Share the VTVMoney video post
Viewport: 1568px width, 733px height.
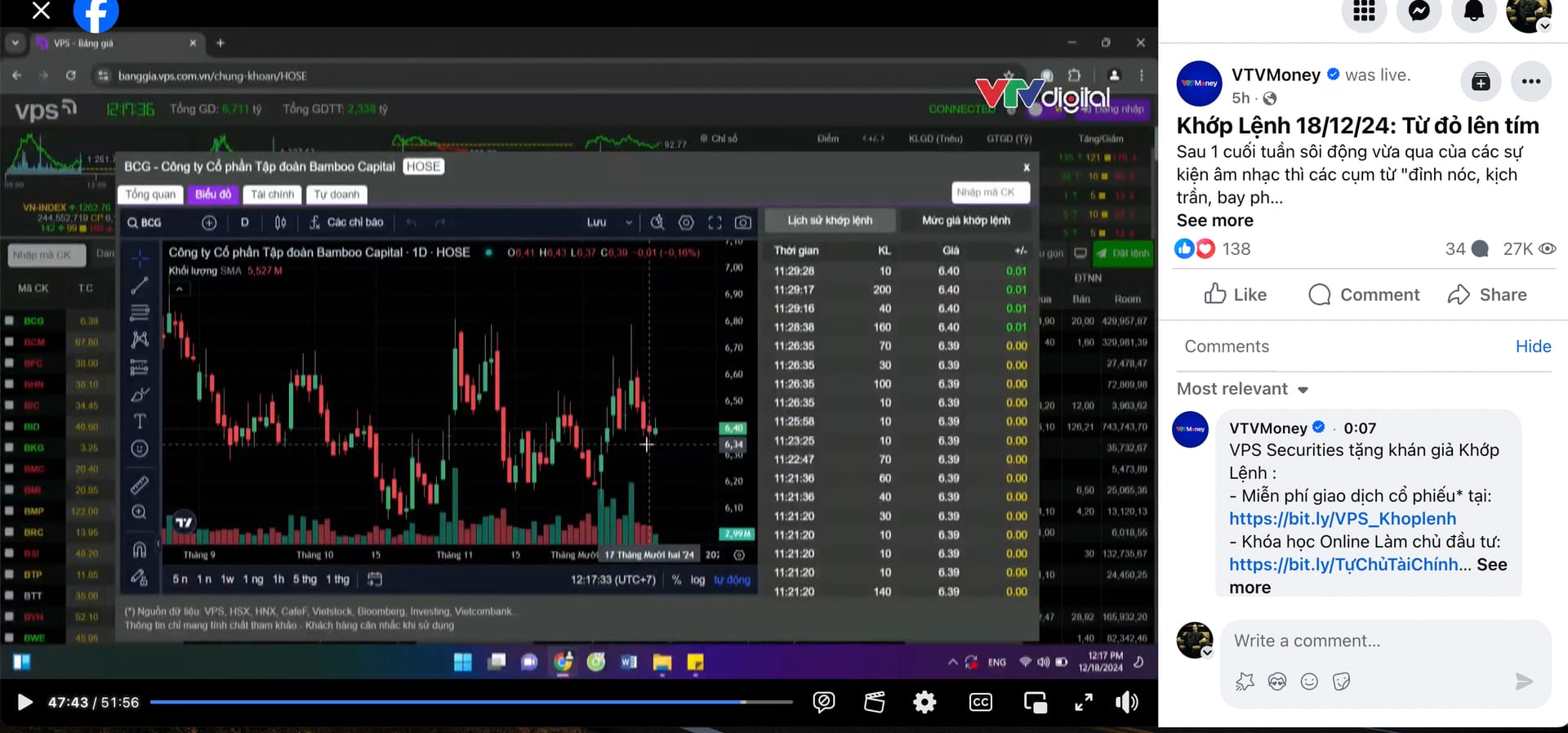[1486, 295]
